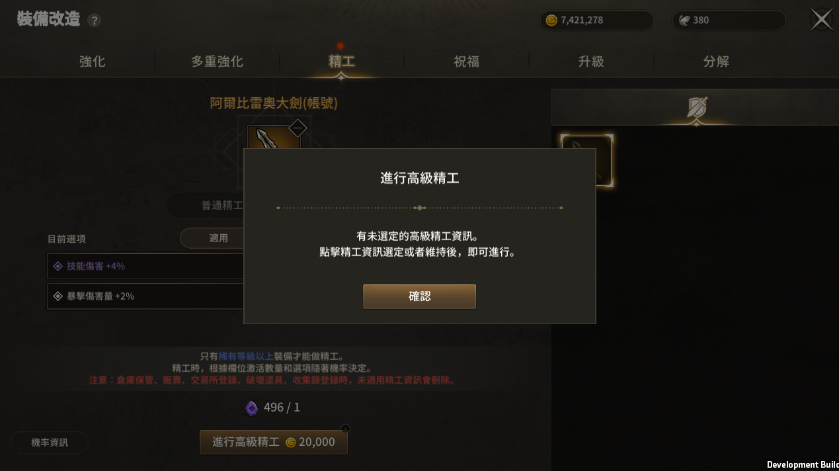Open the 升級 tab

pos(591,62)
